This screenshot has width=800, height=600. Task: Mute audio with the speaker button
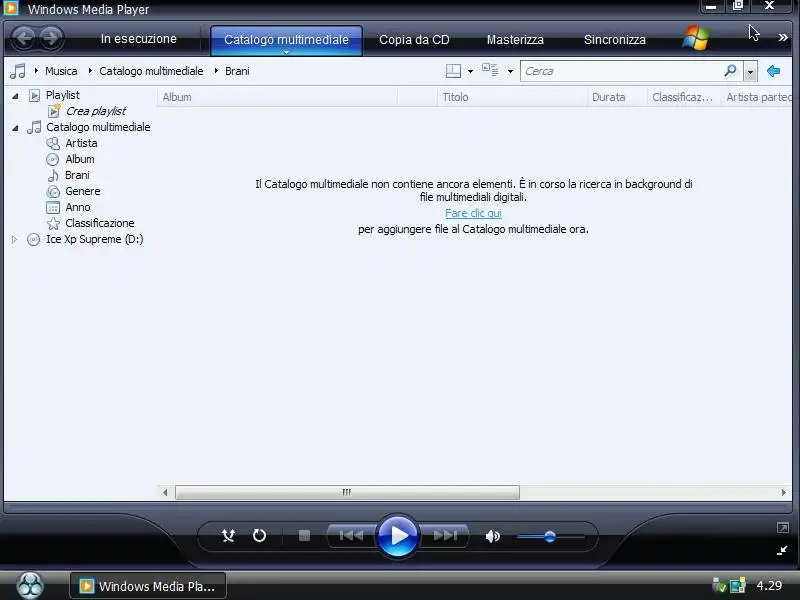click(492, 536)
